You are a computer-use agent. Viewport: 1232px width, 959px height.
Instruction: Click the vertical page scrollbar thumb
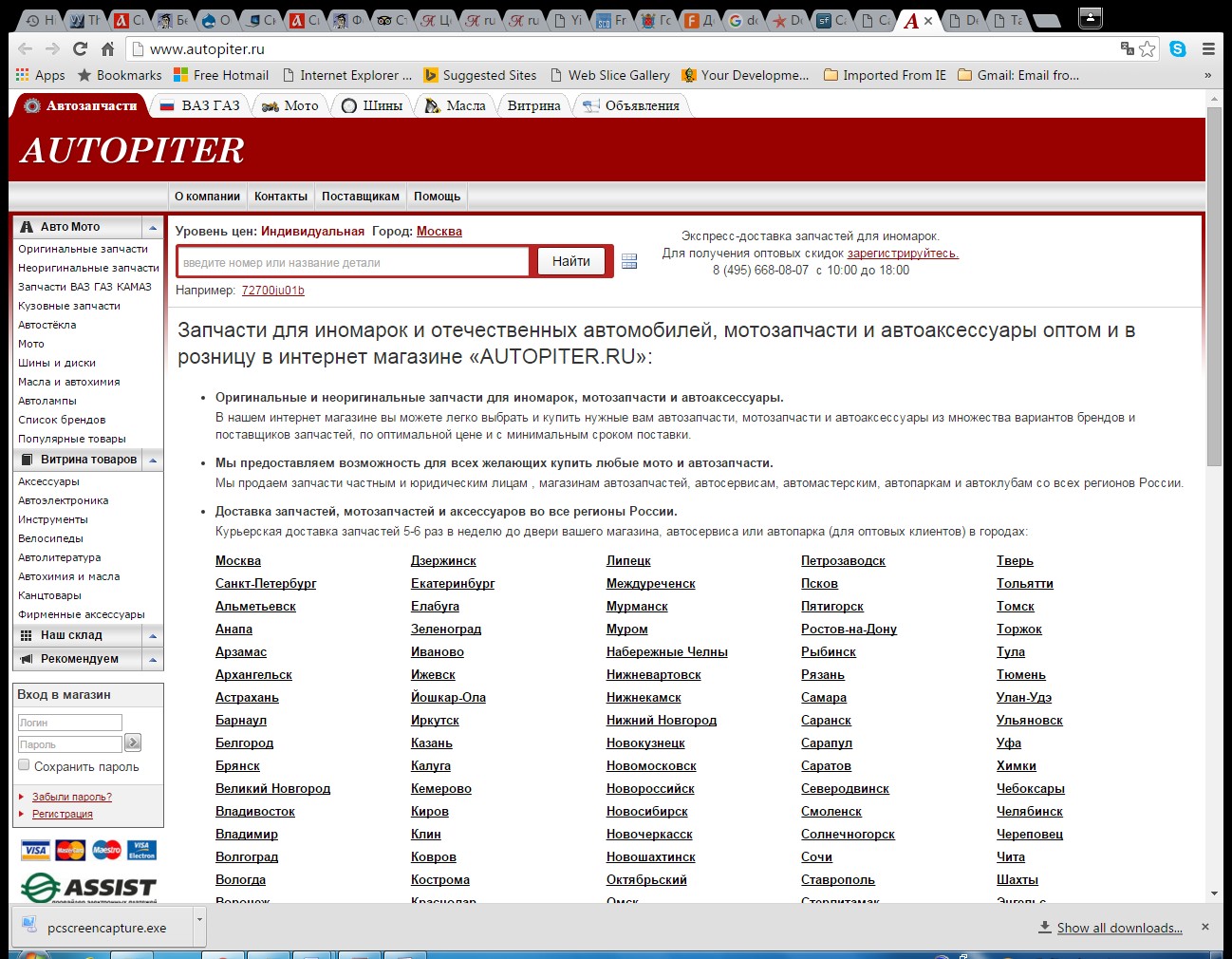coord(1214,285)
